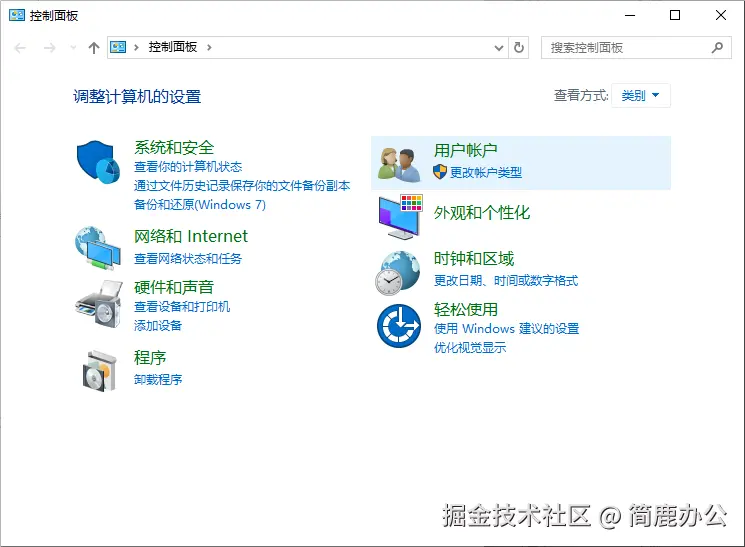Open 查看网络状态和任务 link
Screen dimensions: 745x547
click(188, 259)
